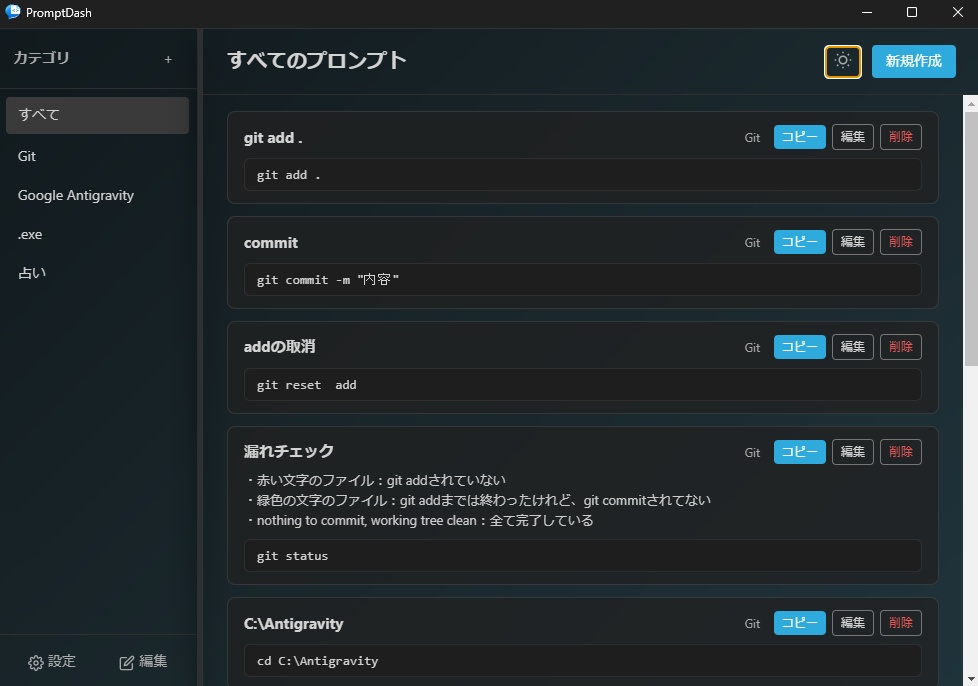Edit the addの取消 prompt
This screenshot has width=978, height=686.
click(x=853, y=347)
